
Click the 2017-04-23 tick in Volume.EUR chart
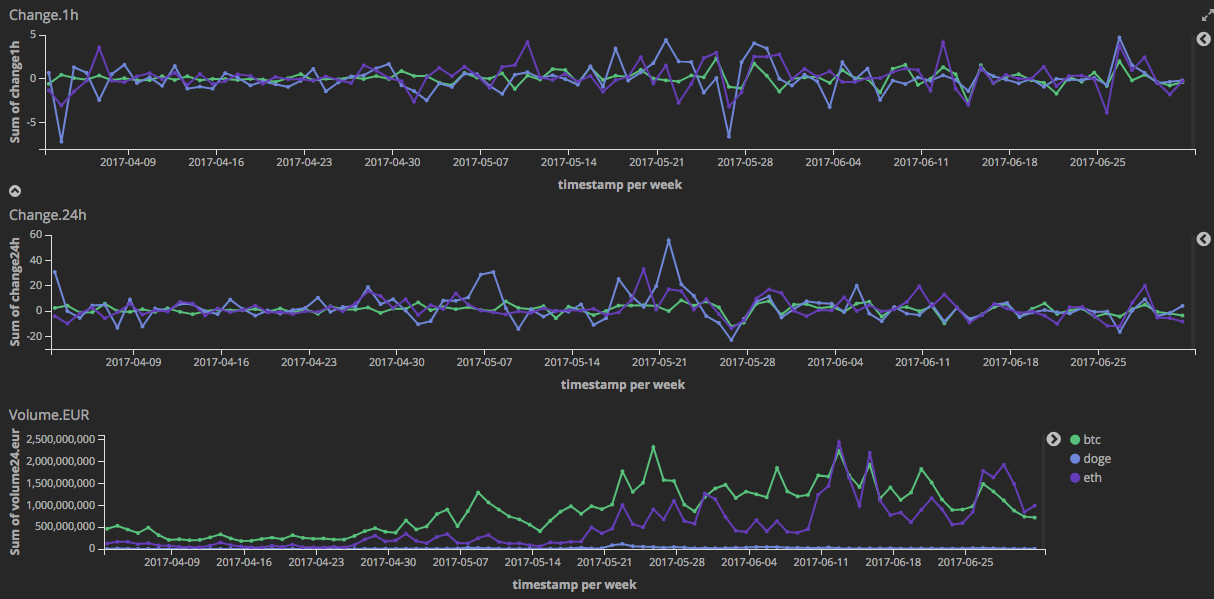318,562
